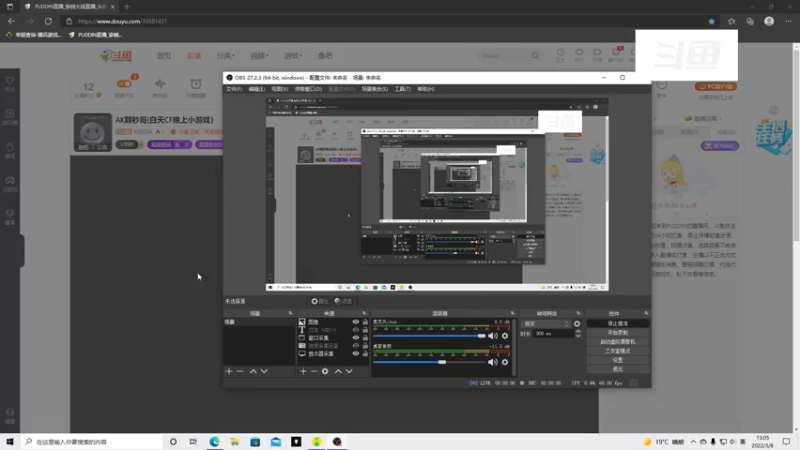The height and width of the screenshot is (450, 800).
Task: Open OBS 文件(F) menu
Action: tap(234, 89)
